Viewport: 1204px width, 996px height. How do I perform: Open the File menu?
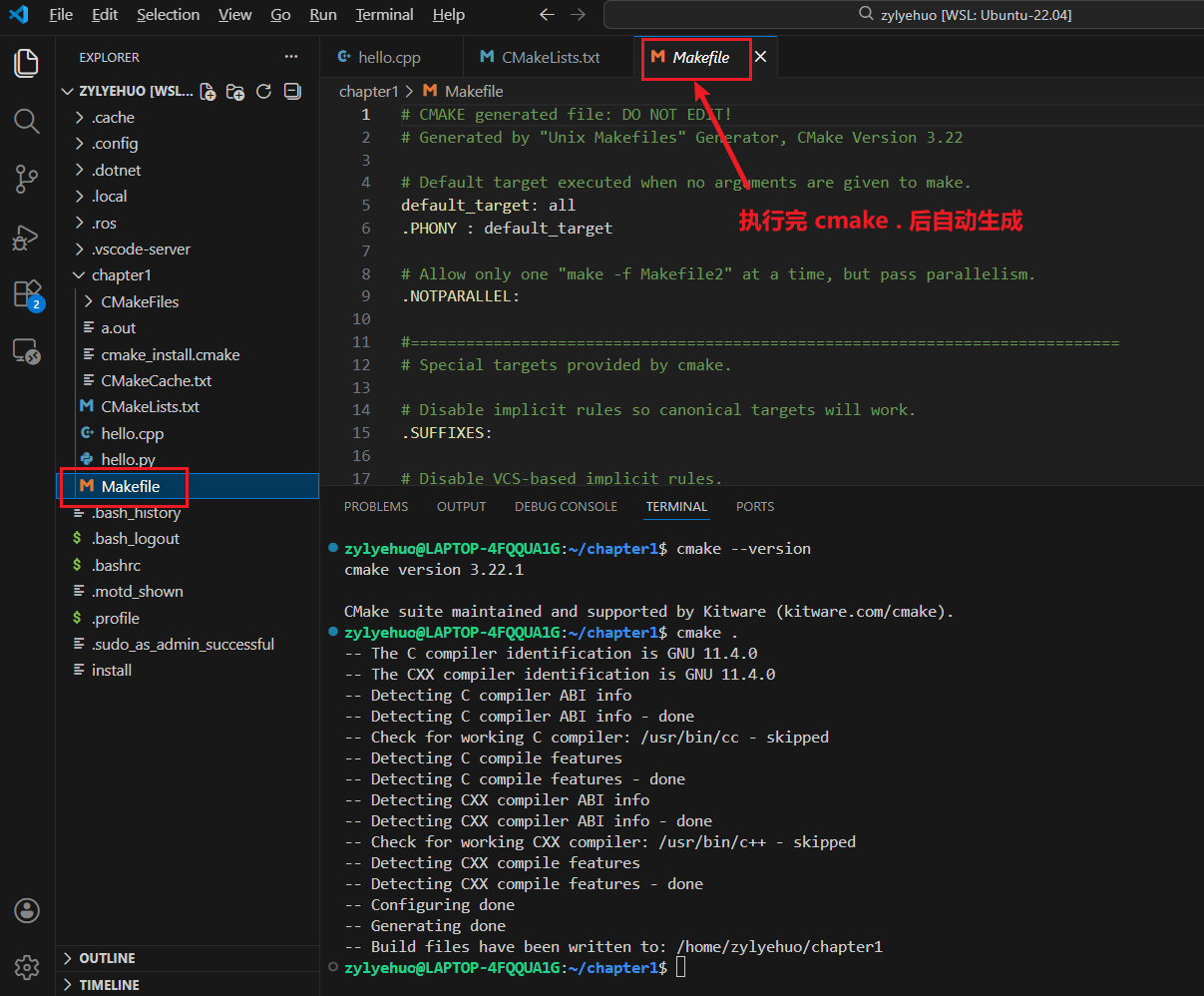click(61, 15)
